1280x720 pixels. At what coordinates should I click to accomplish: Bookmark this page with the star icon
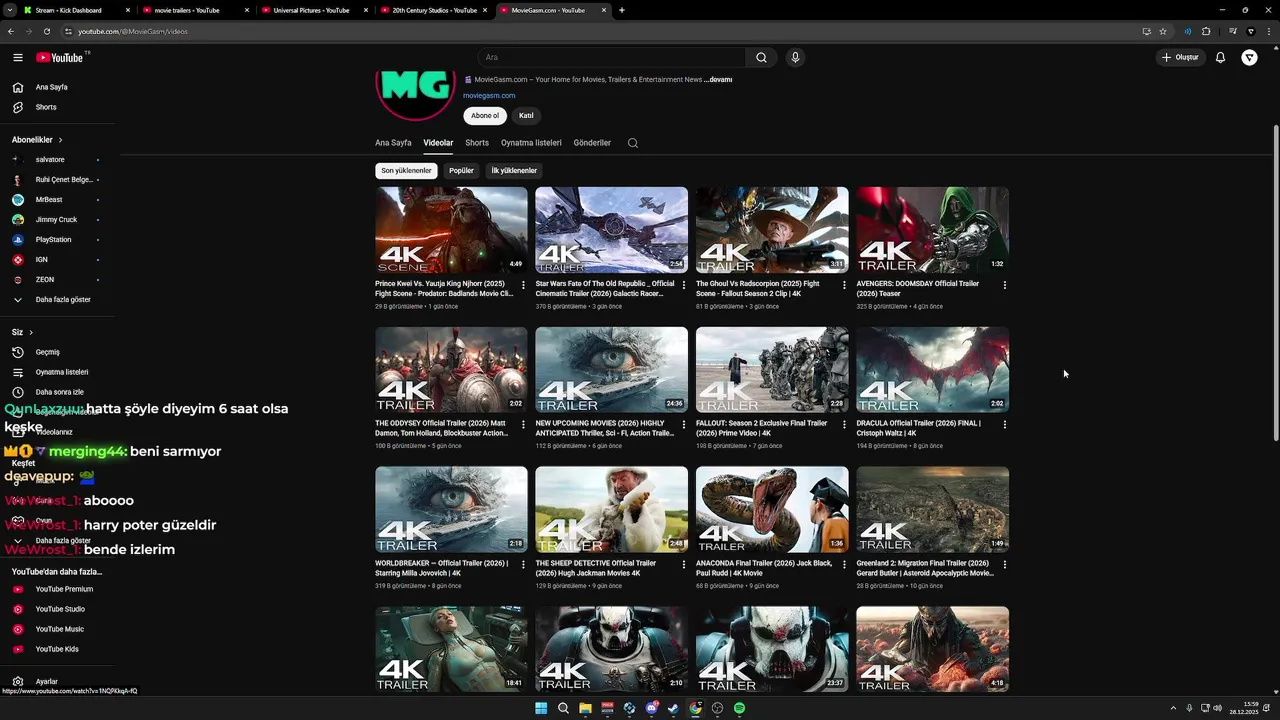coord(1163,31)
